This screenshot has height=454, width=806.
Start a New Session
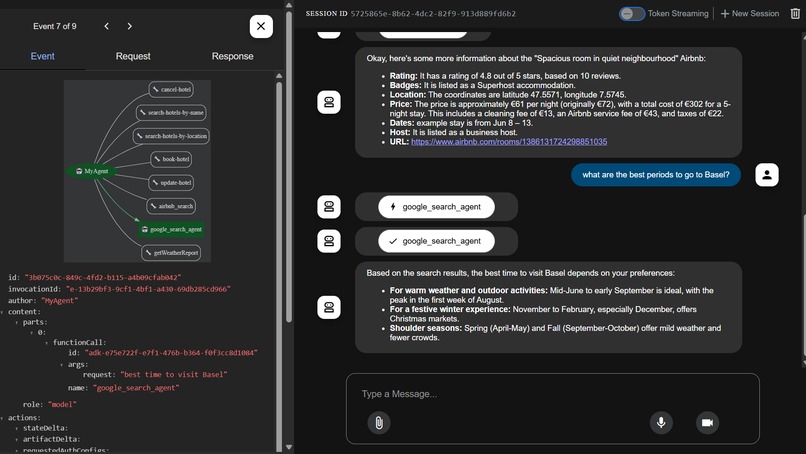pos(750,14)
